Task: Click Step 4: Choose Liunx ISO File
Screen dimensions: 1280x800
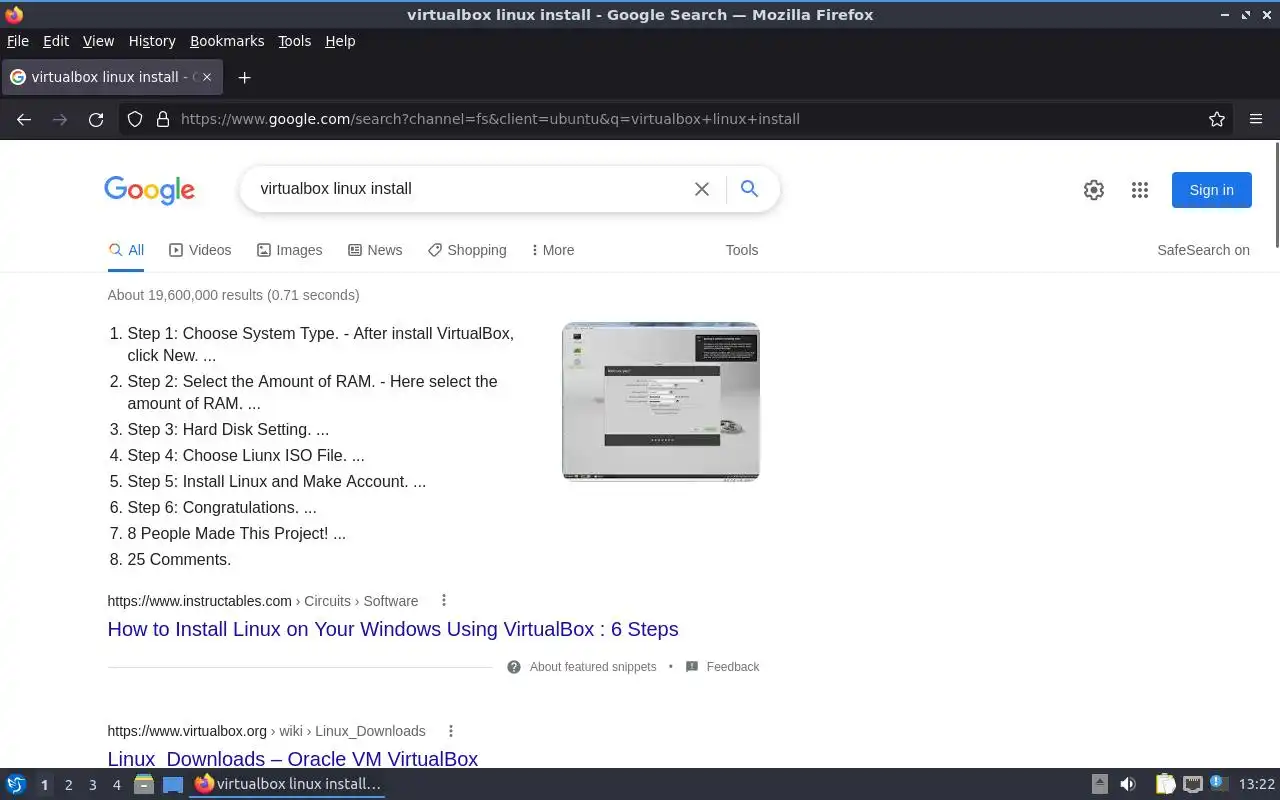Action: click(x=246, y=455)
